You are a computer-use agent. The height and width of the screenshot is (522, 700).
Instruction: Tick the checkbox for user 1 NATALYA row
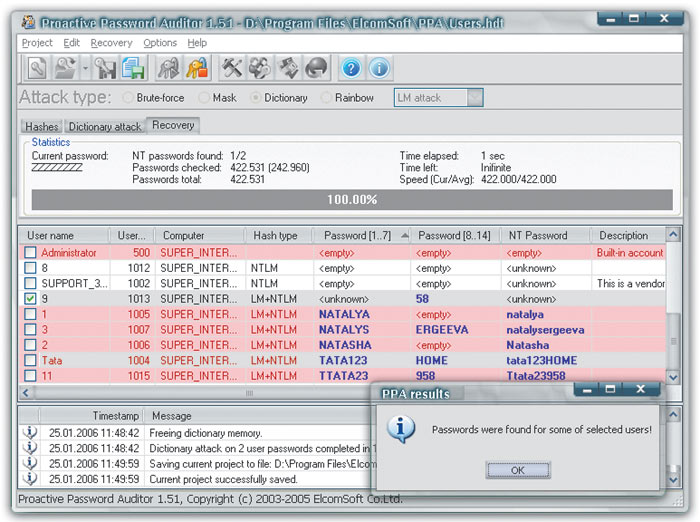coord(30,314)
